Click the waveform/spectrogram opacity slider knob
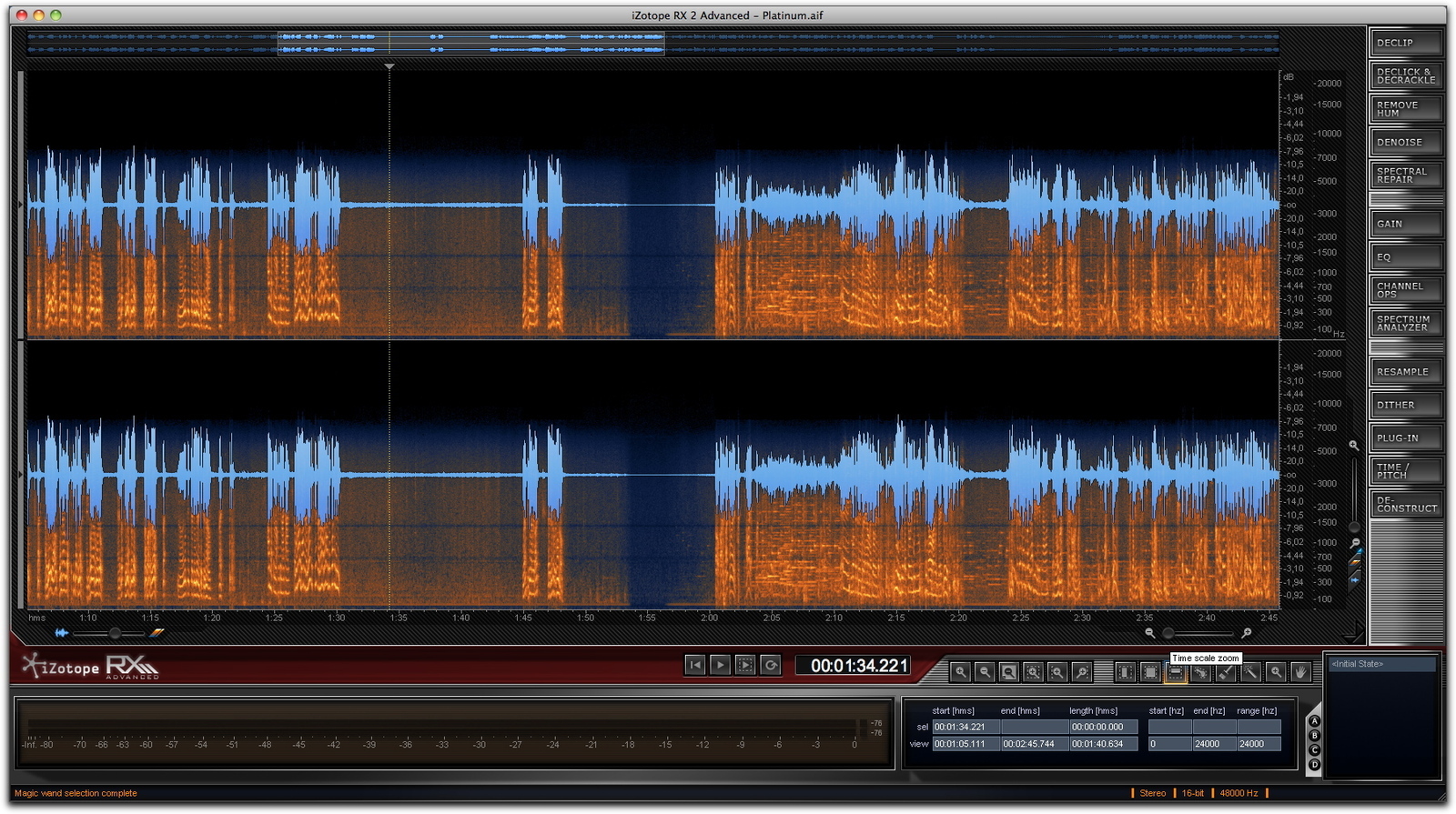This screenshot has width=1456, height=814. pos(115,633)
